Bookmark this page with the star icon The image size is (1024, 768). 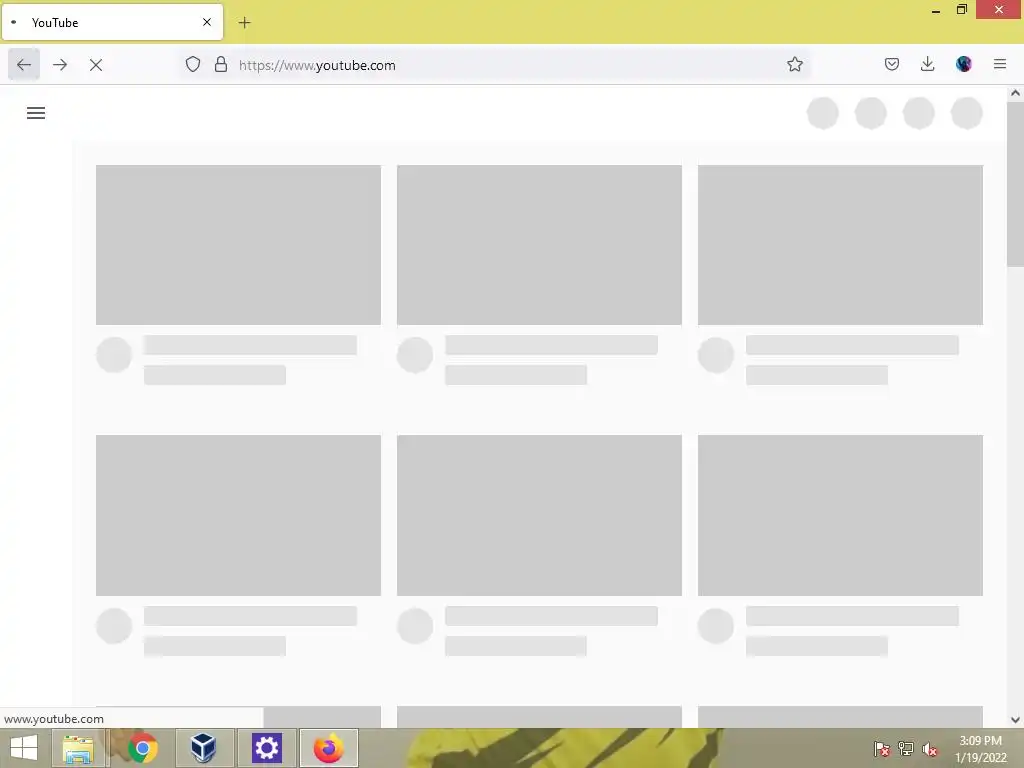click(795, 64)
